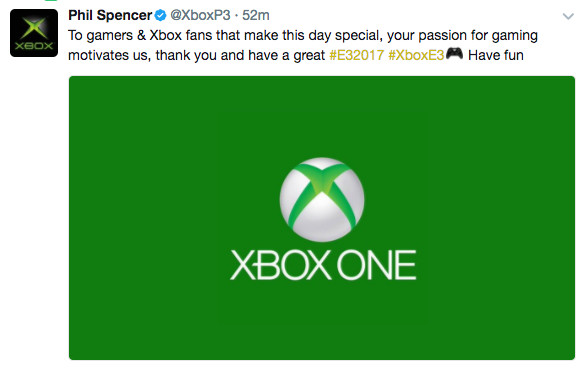
Task: Click the 'Have fun' text after emoji
Action: 496,55
